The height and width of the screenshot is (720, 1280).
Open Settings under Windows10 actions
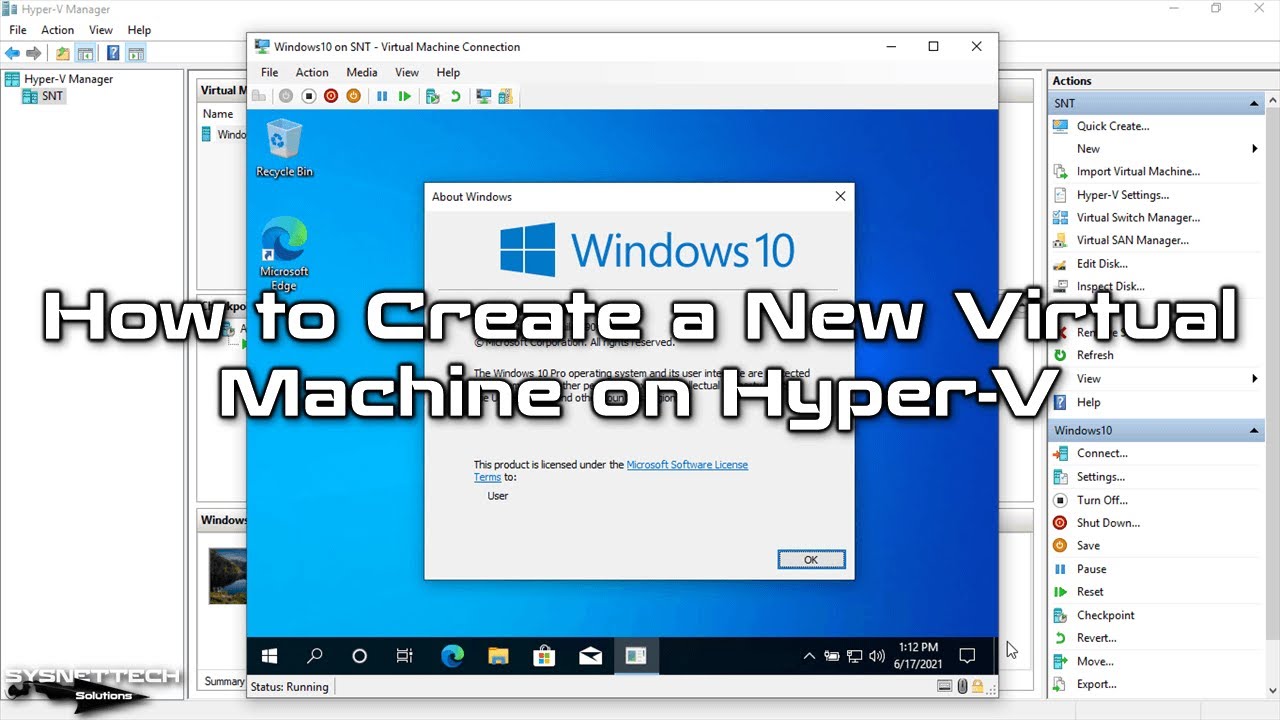click(x=1101, y=477)
